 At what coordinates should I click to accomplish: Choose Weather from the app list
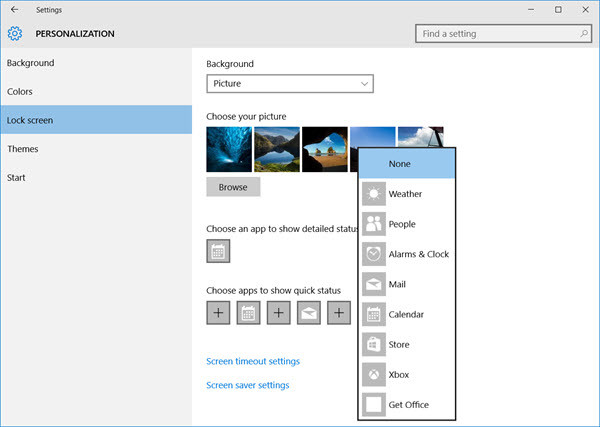pos(405,194)
